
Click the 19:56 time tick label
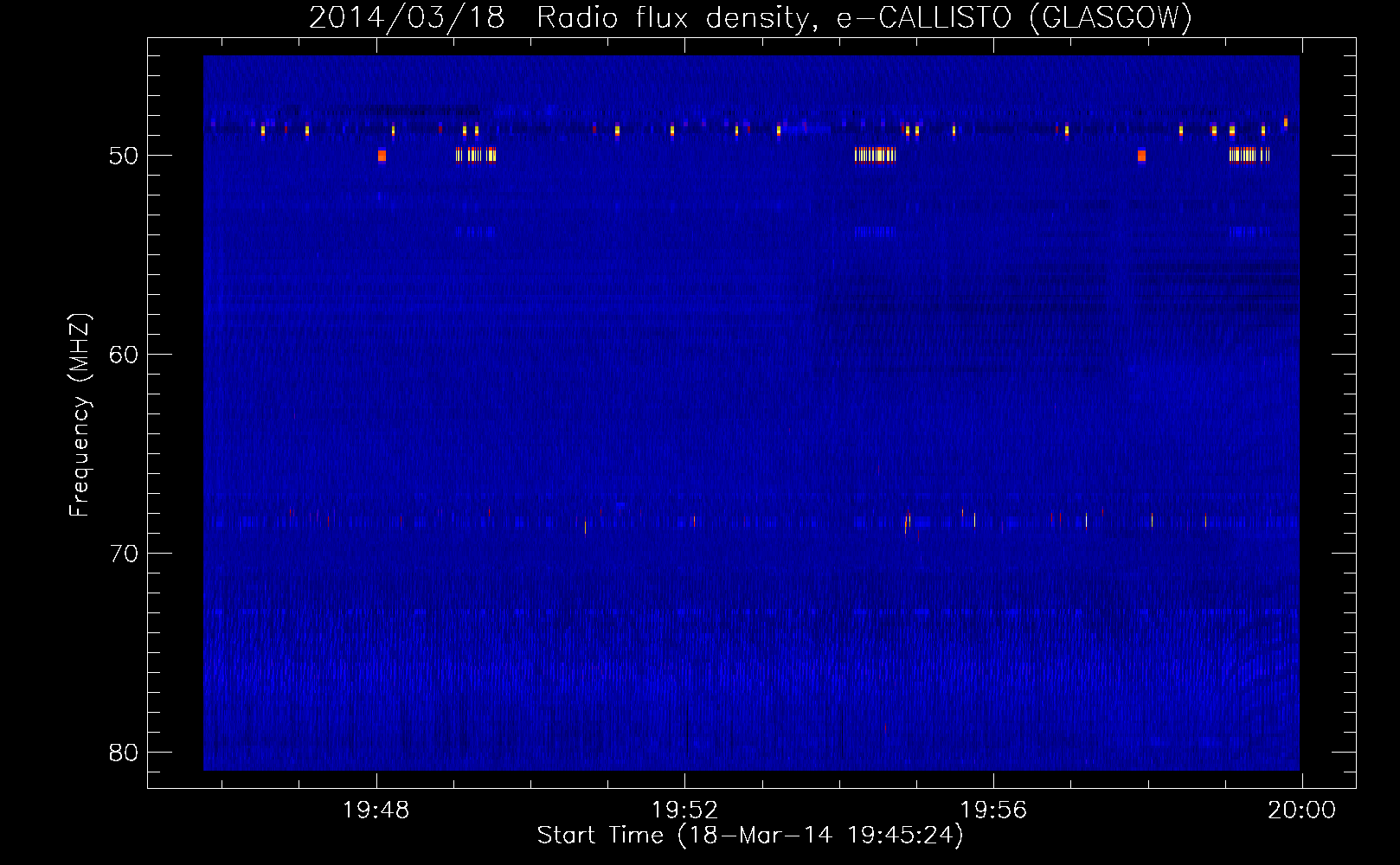tap(993, 811)
